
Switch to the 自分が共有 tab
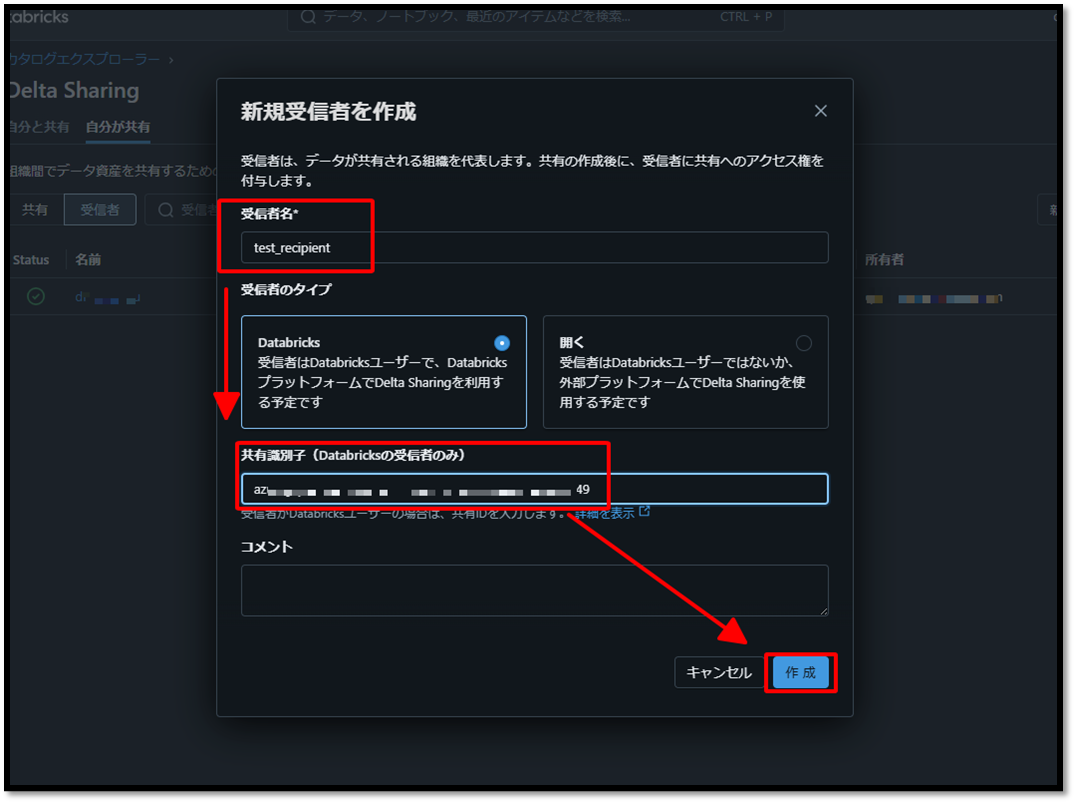118,127
